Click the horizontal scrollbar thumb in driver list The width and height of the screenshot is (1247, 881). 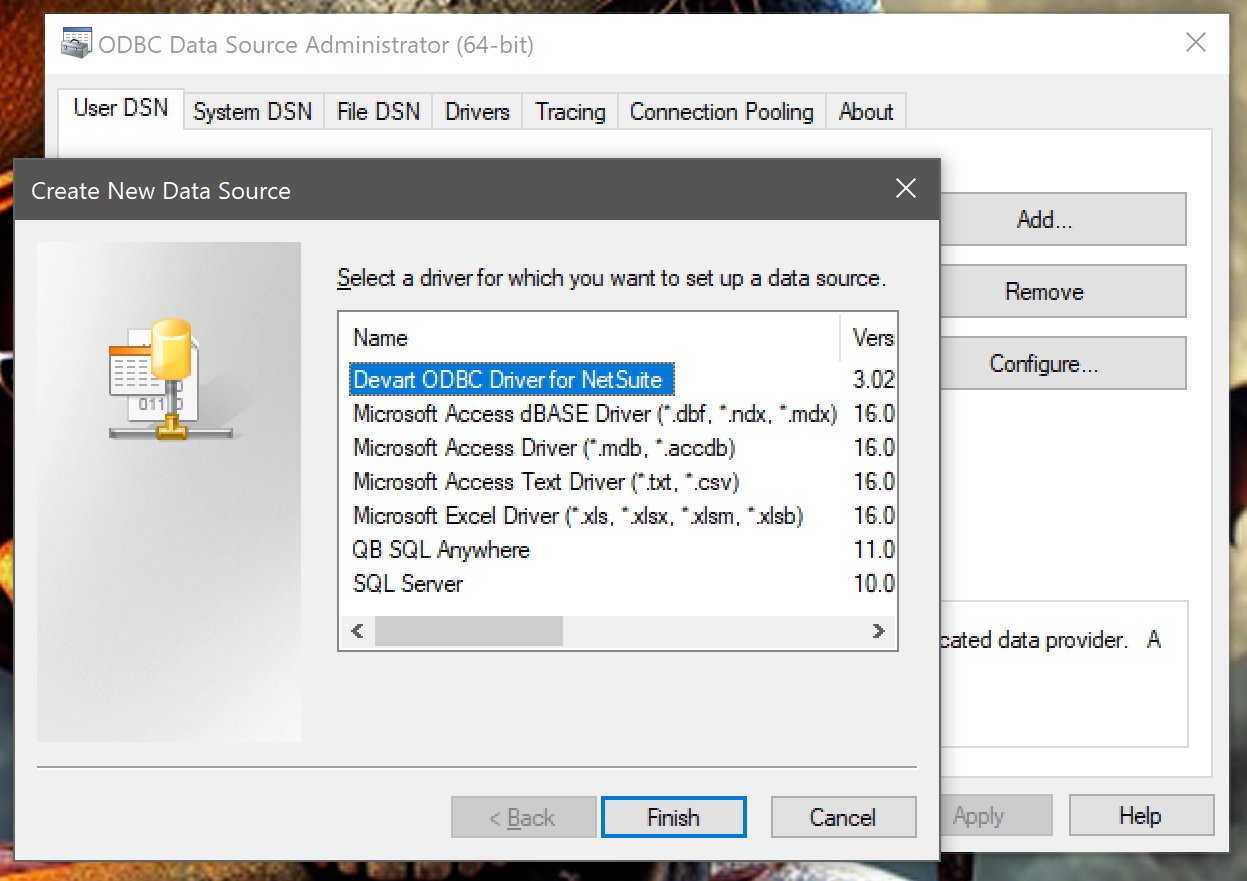click(x=468, y=631)
